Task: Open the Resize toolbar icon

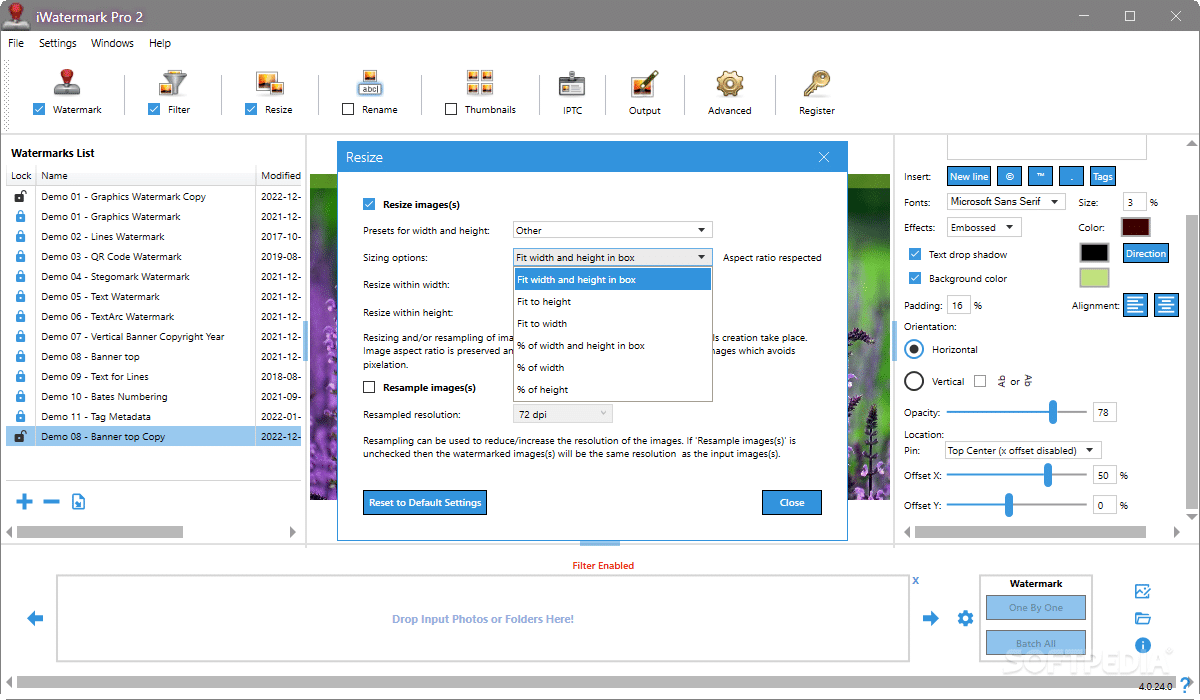Action: pos(270,83)
